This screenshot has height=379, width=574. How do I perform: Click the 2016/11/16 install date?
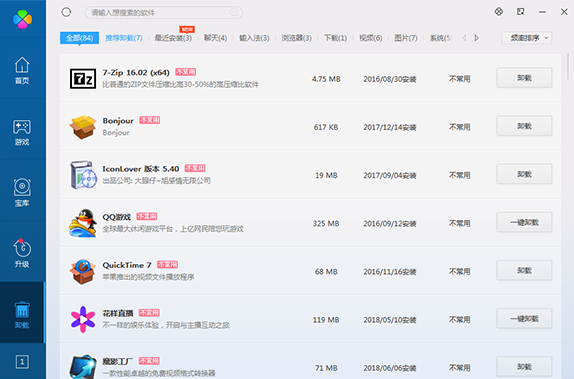390,272
